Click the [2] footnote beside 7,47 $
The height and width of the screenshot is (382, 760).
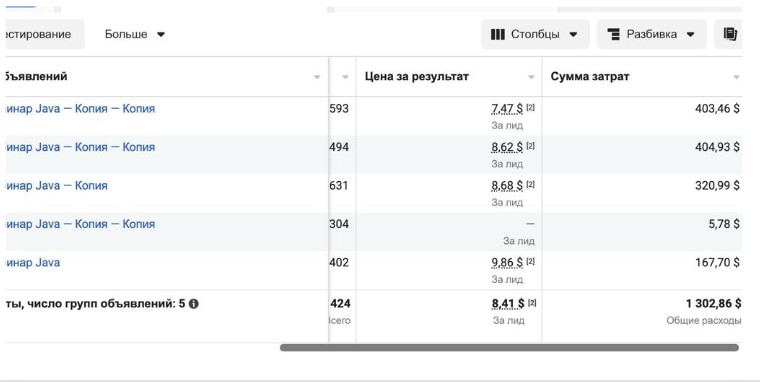(x=531, y=108)
